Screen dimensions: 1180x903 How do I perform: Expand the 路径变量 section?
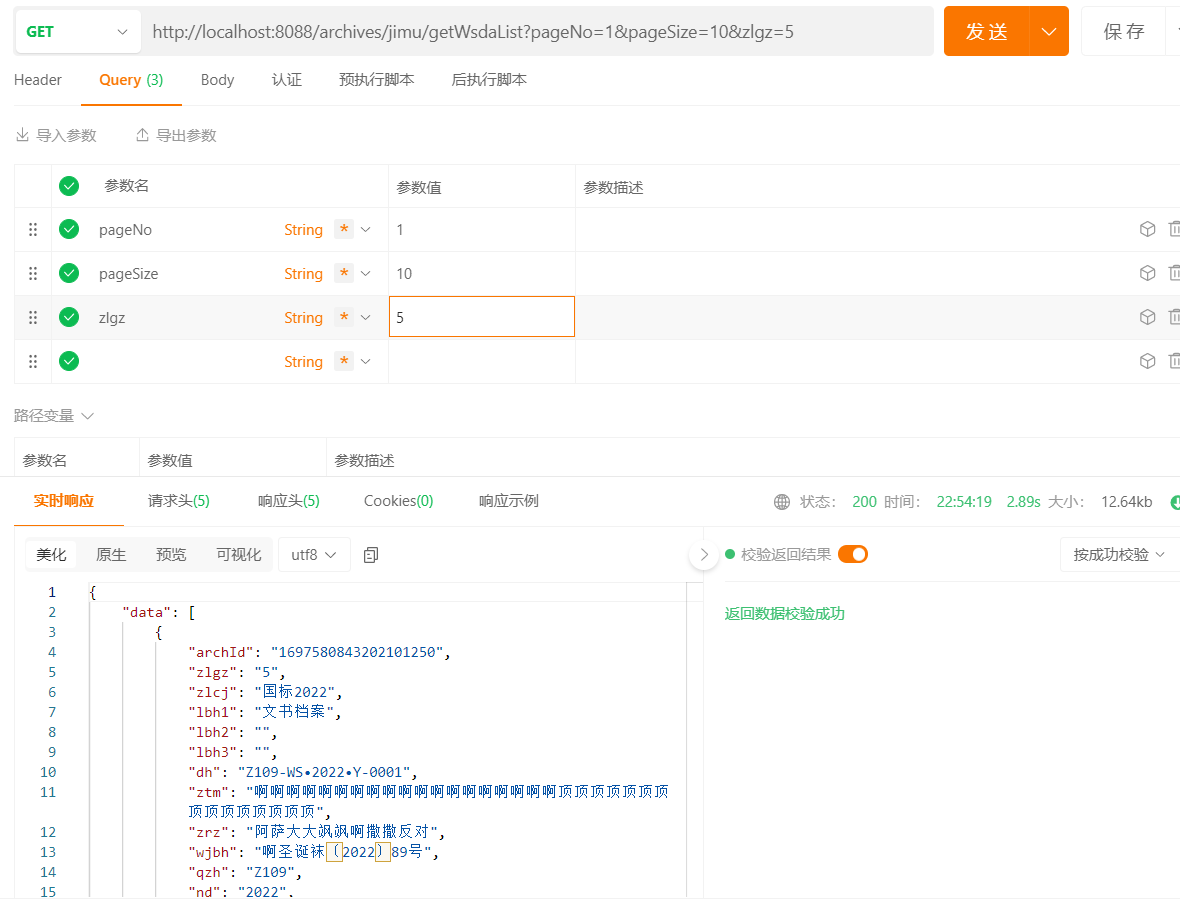pos(53,416)
